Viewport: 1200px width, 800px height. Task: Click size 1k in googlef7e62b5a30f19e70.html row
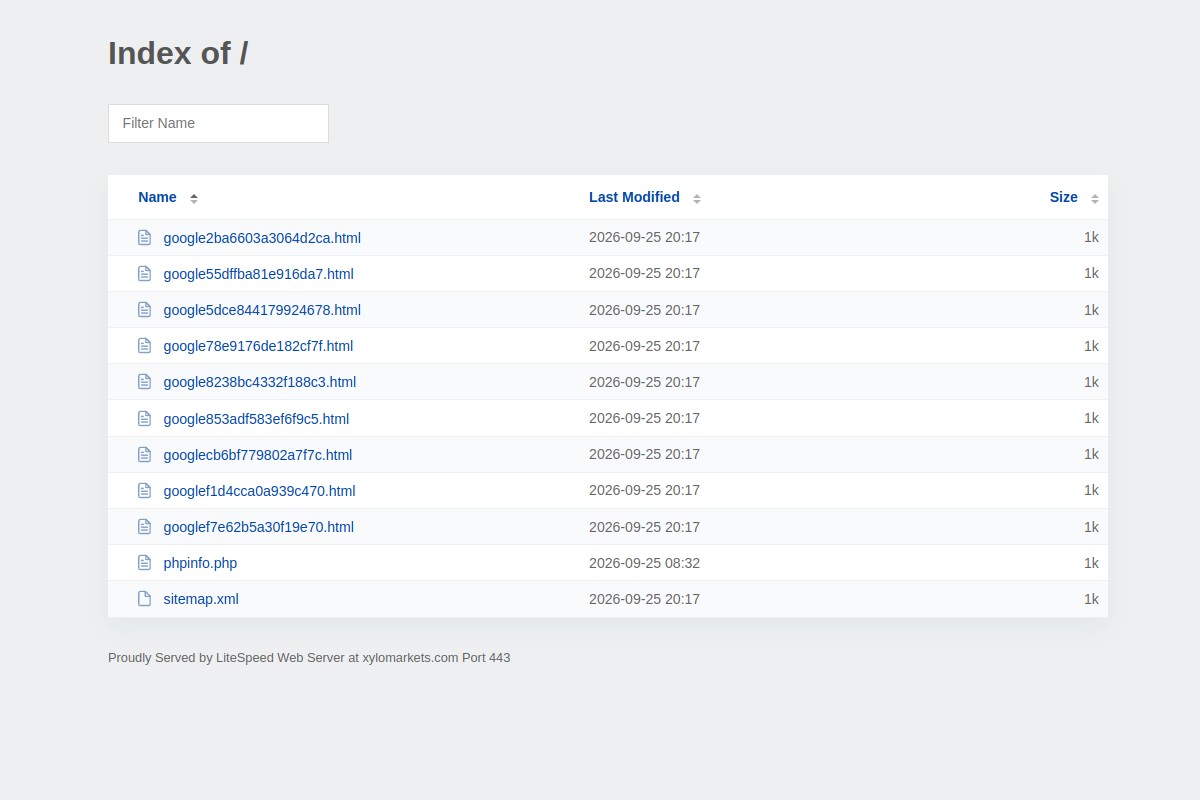[1091, 527]
